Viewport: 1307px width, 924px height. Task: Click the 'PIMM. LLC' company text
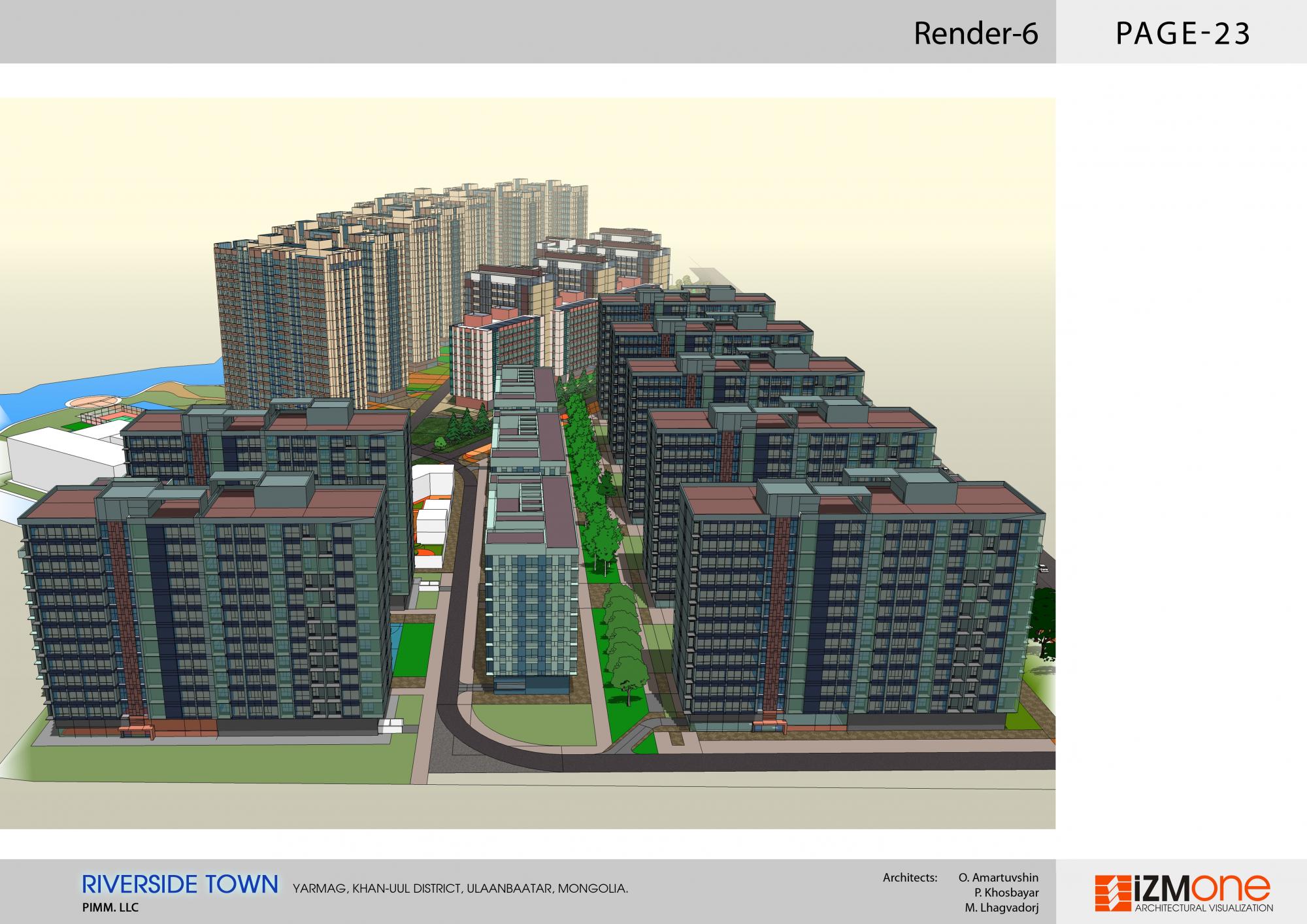click(110, 908)
